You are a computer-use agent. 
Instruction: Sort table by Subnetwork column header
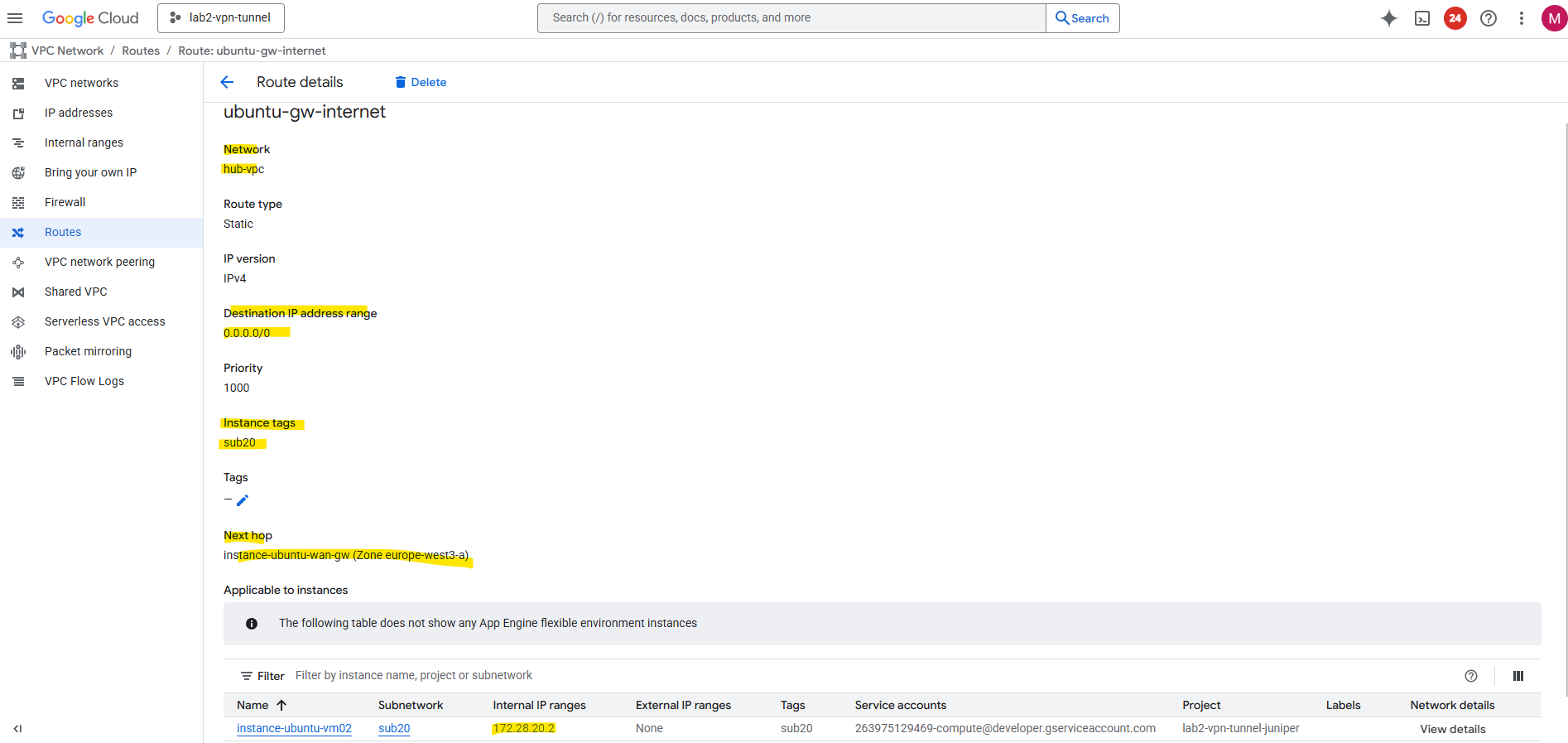click(411, 705)
